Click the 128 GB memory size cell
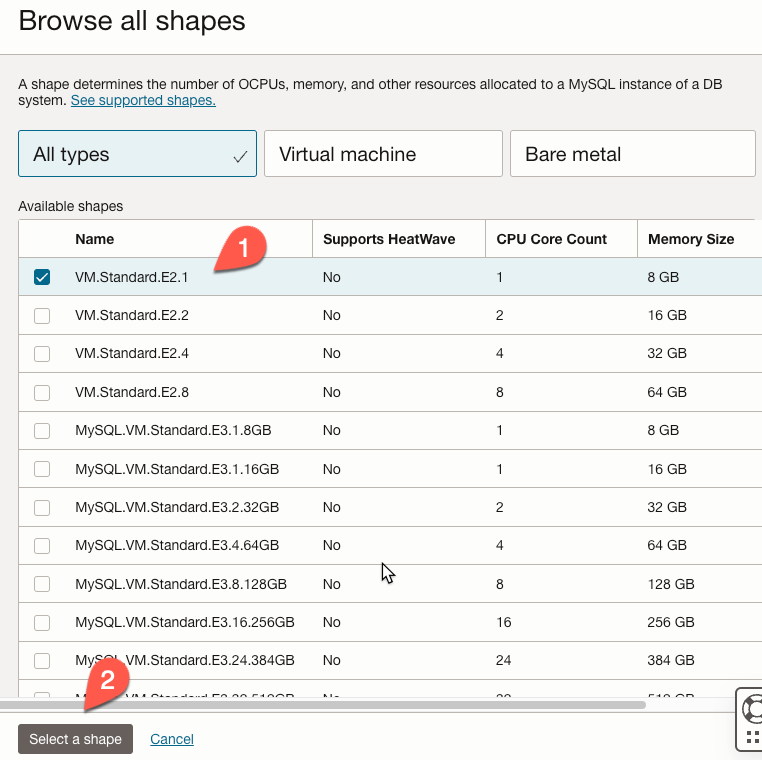Image resolution: width=762 pixels, height=760 pixels. point(671,584)
